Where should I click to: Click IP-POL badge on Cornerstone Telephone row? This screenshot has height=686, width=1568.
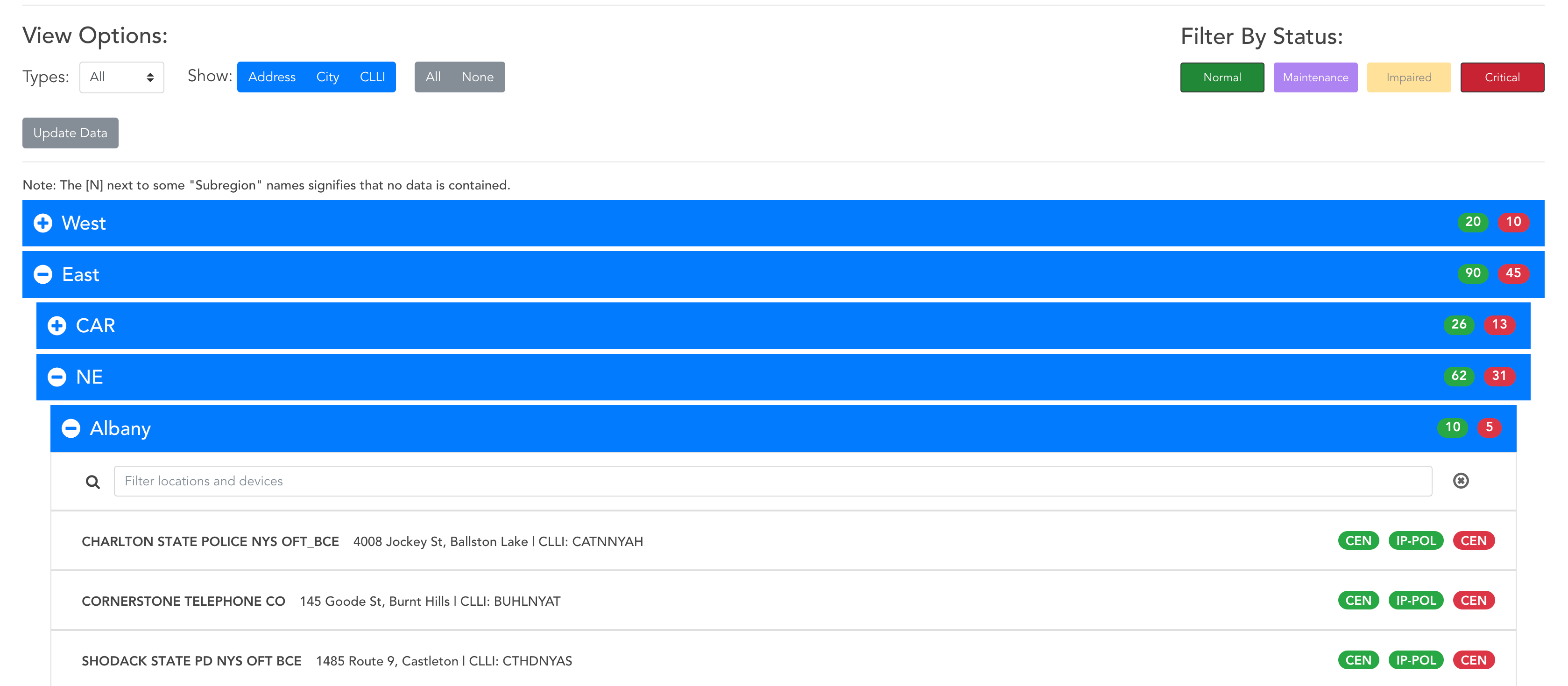click(x=1415, y=600)
